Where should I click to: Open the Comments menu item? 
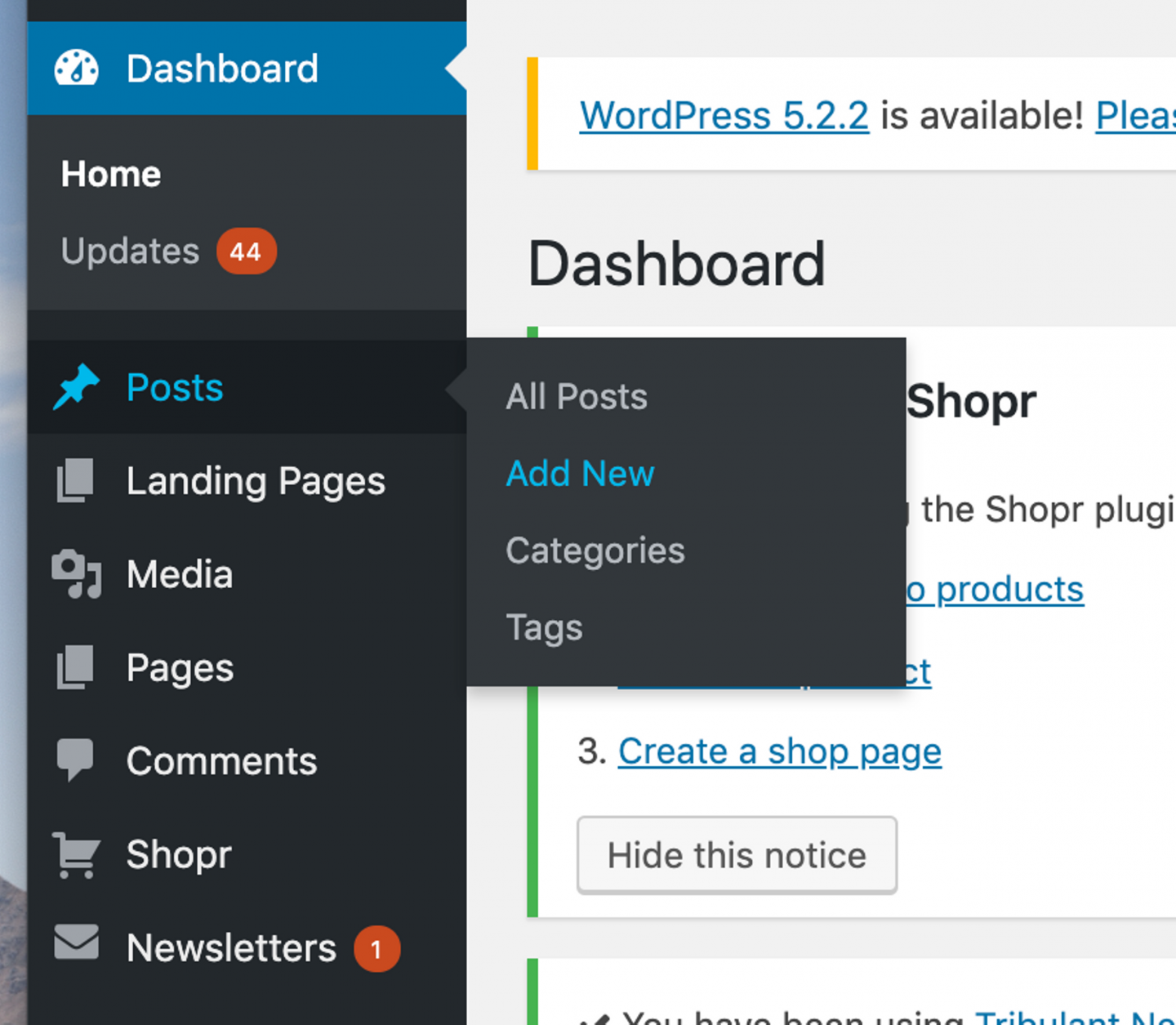[247, 761]
